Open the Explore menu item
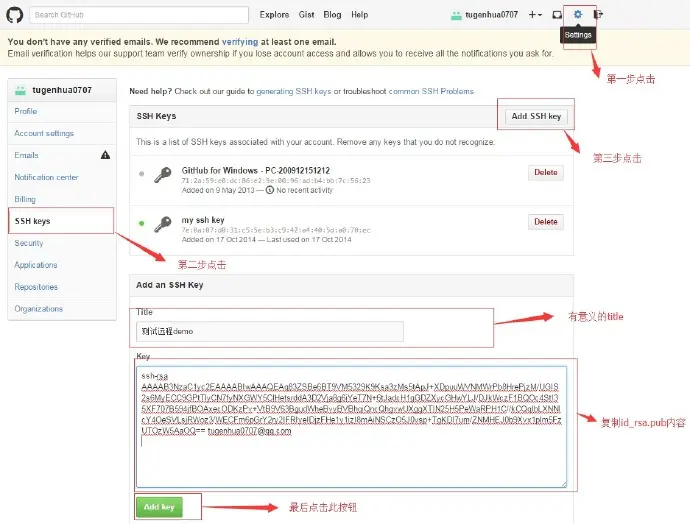Image resolution: width=690 pixels, height=524 pixels. pyautogui.click(x=274, y=15)
